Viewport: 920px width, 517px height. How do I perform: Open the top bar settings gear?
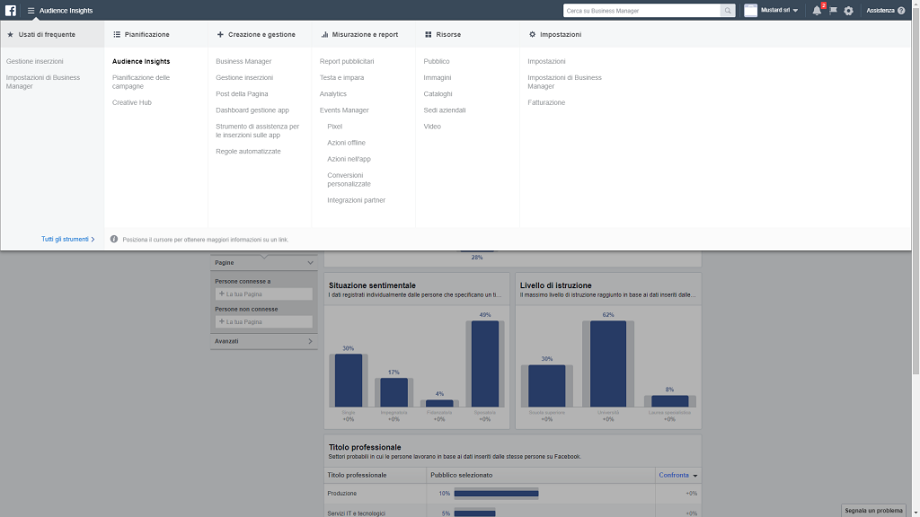(x=848, y=11)
